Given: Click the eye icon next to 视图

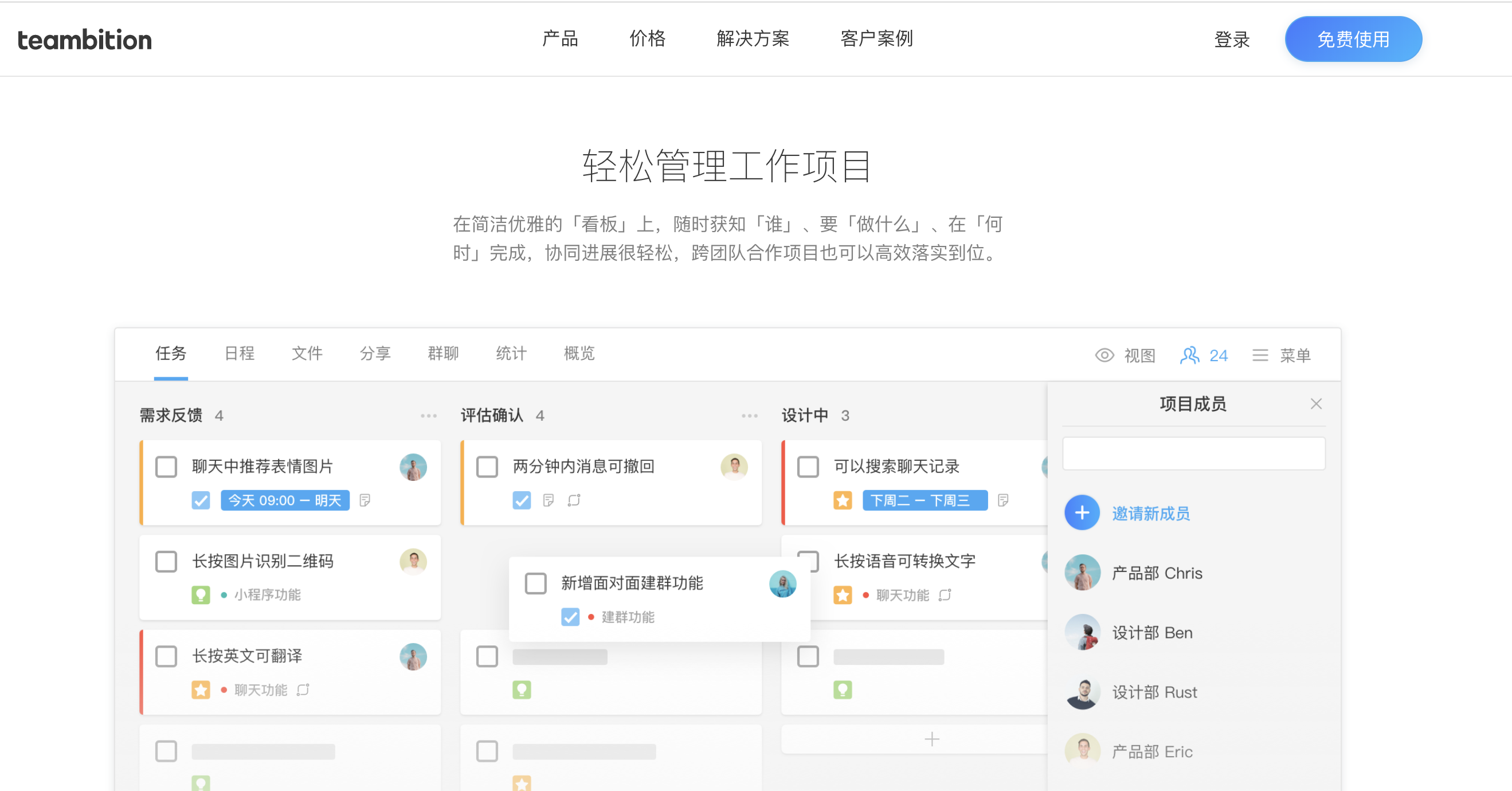Looking at the screenshot, I should 1104,355.
